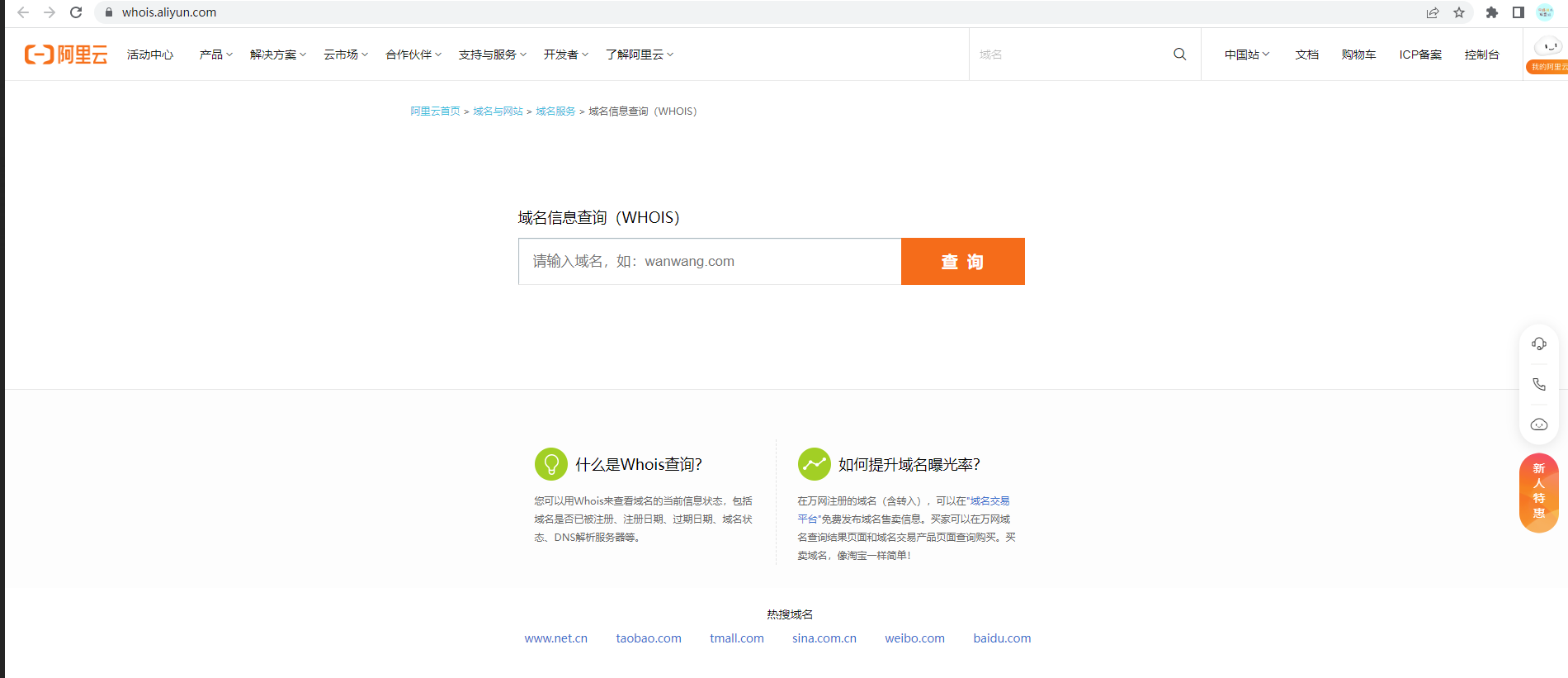The image size is (1568, 678).
Task: Expand the 解决方案 menu
Action: (278, 55)
